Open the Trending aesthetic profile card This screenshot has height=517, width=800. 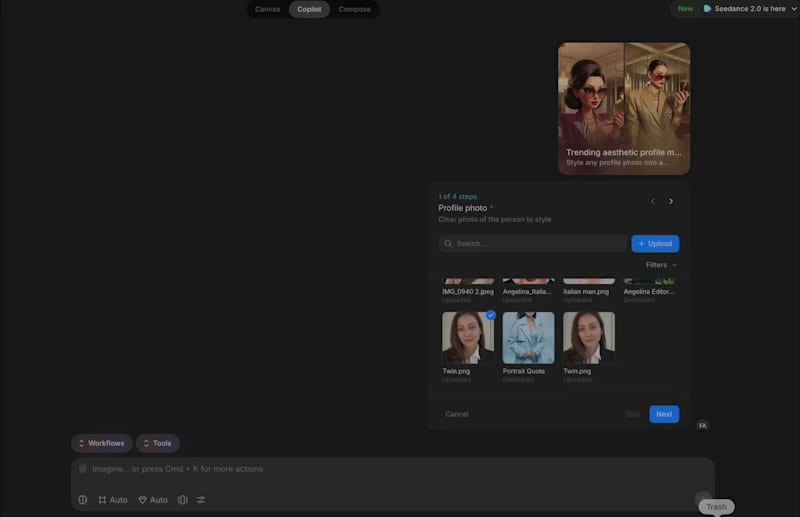point(624,108)
